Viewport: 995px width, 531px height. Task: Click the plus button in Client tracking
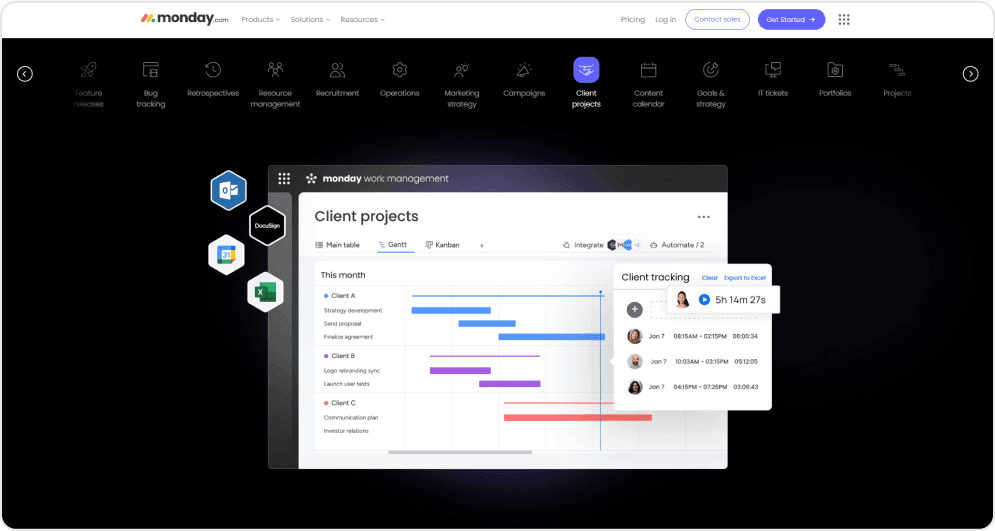(x=635, y=310)
